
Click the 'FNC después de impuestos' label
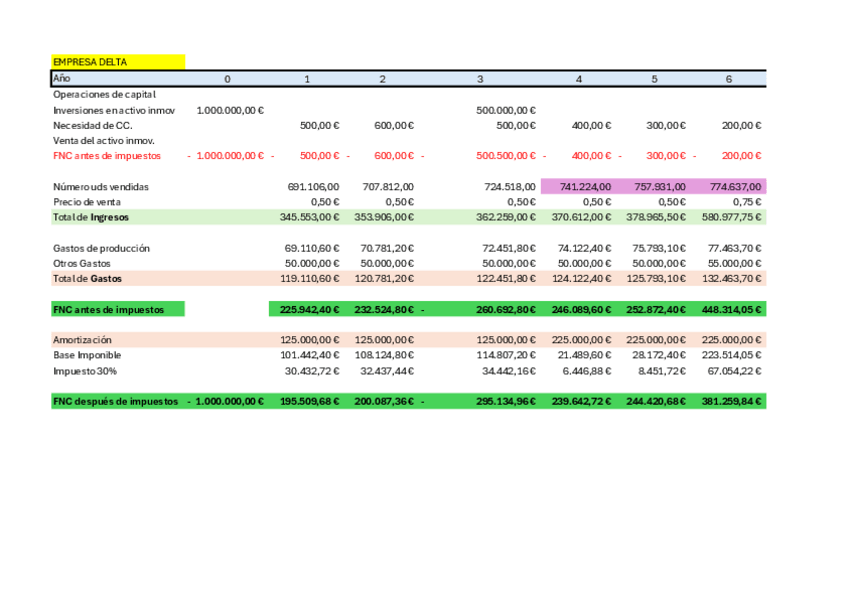point(115,402)
